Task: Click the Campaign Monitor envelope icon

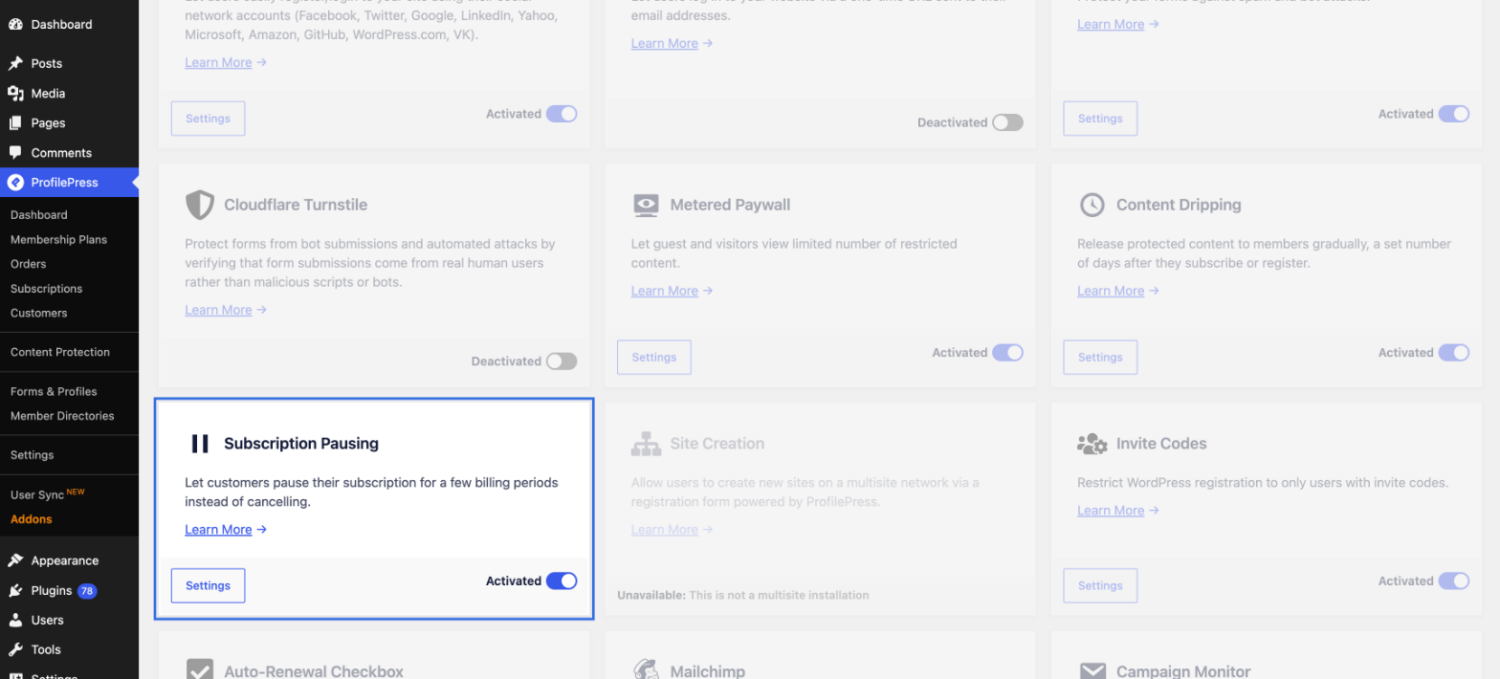Action: point(1093,671)
